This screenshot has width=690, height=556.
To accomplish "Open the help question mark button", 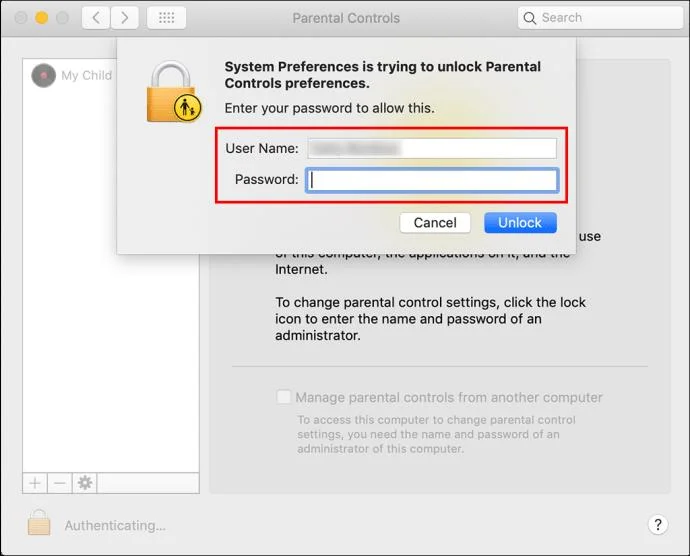I will coord(657,524).
